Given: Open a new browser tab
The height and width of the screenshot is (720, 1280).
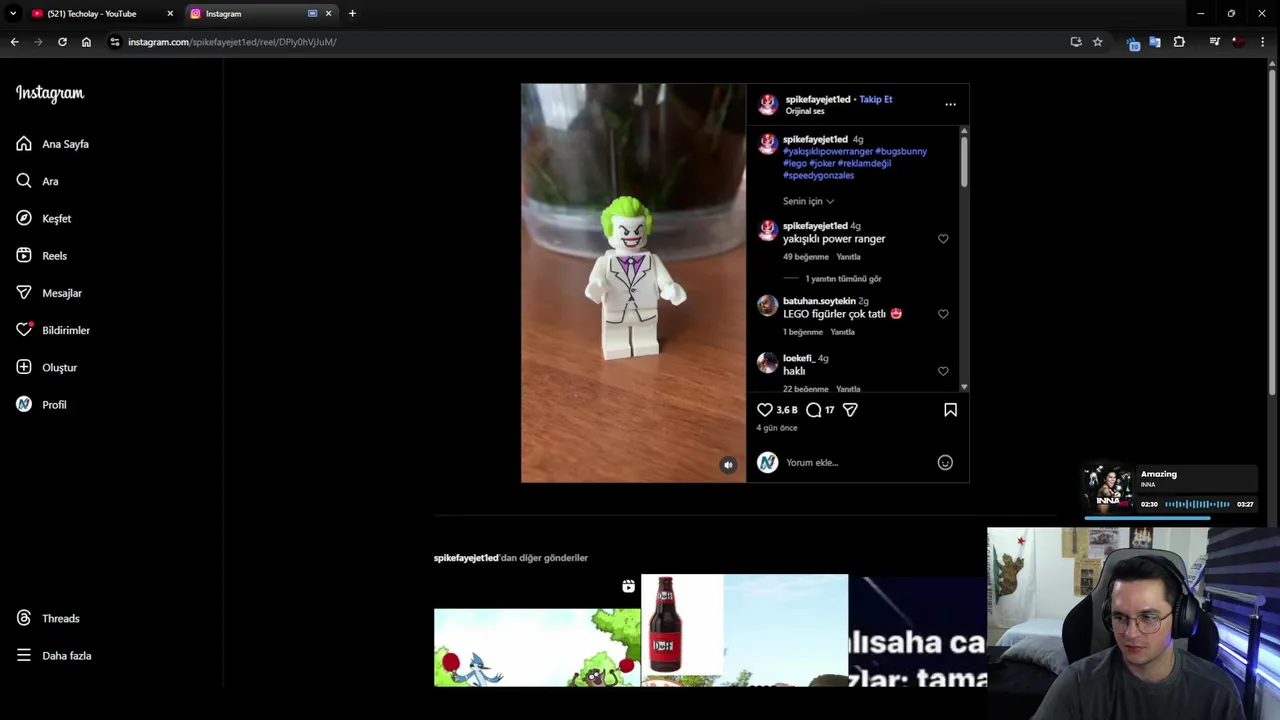Looking at the screenshot, I should (x=352, y=14).
